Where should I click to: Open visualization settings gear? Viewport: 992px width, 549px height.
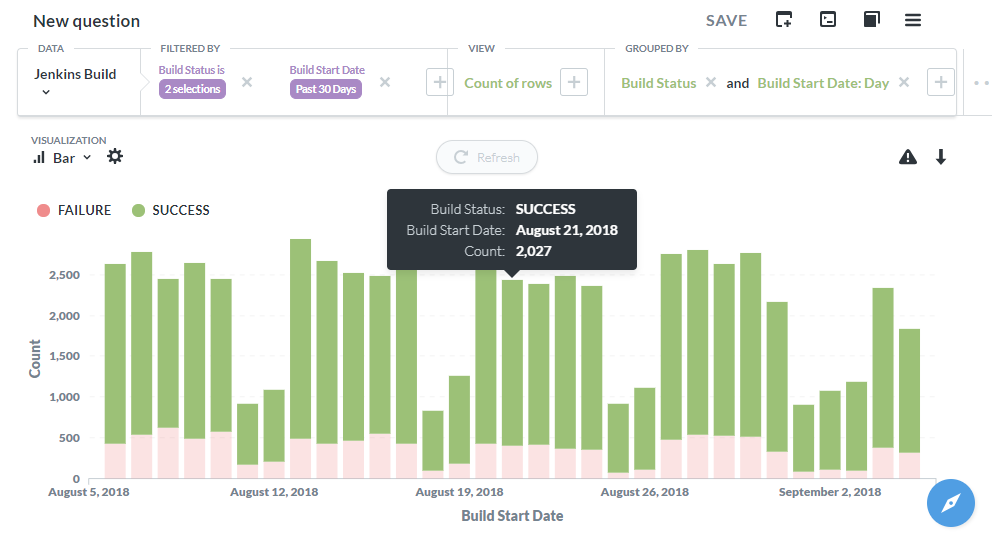(x=115, y=156)
